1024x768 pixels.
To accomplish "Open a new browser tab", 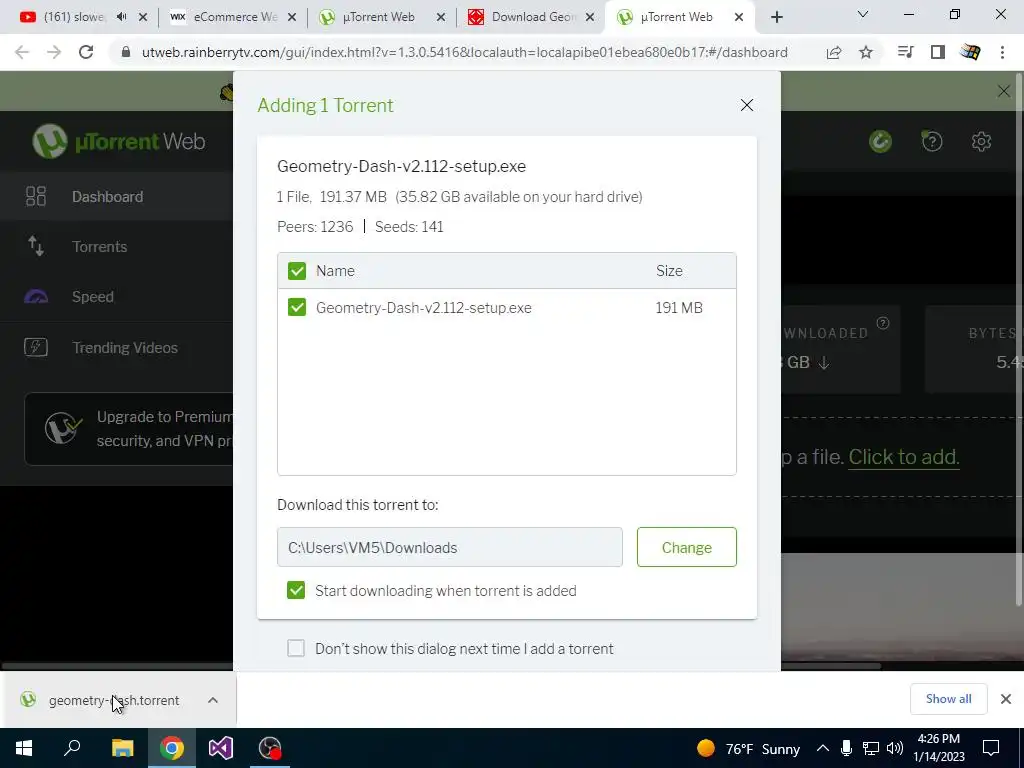I will pyautogui.click(x=776, y=18).
